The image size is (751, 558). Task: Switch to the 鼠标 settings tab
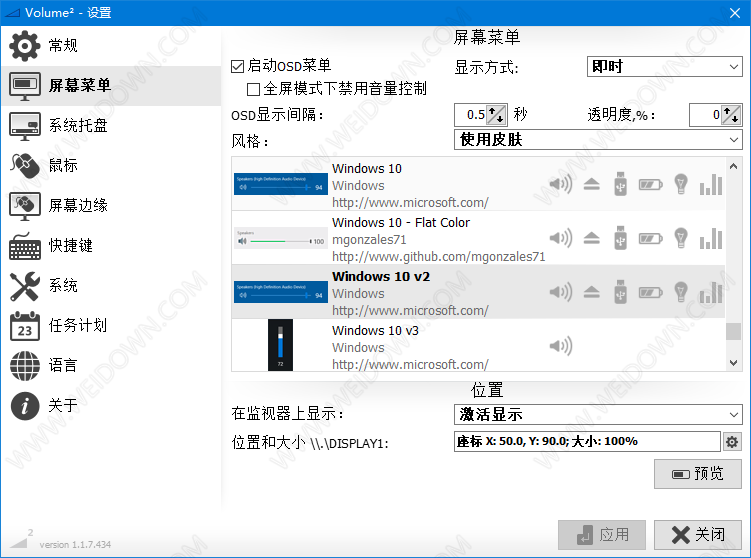[111, 165]
